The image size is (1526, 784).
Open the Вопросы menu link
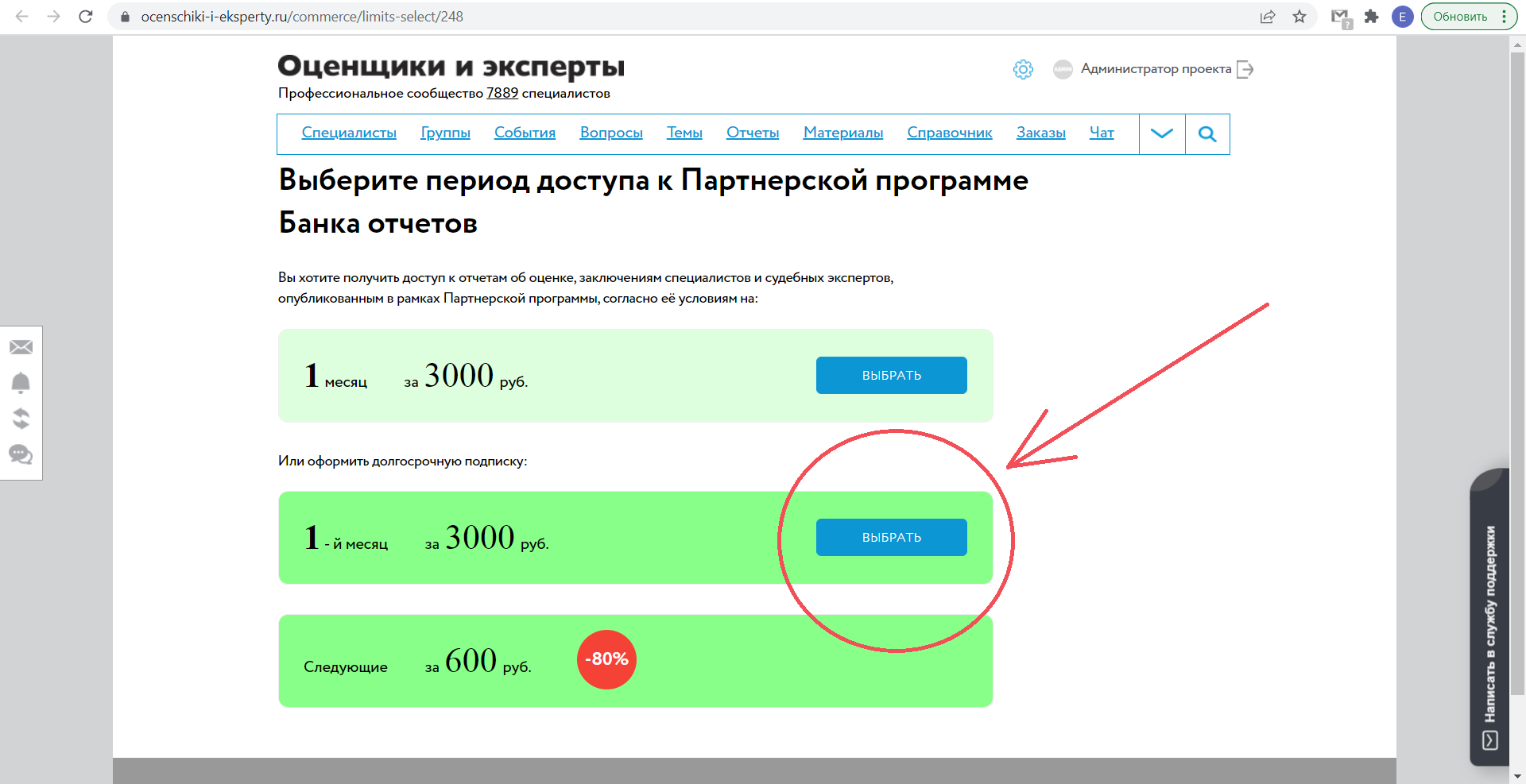pyautogui.click(x=611, y=133)
